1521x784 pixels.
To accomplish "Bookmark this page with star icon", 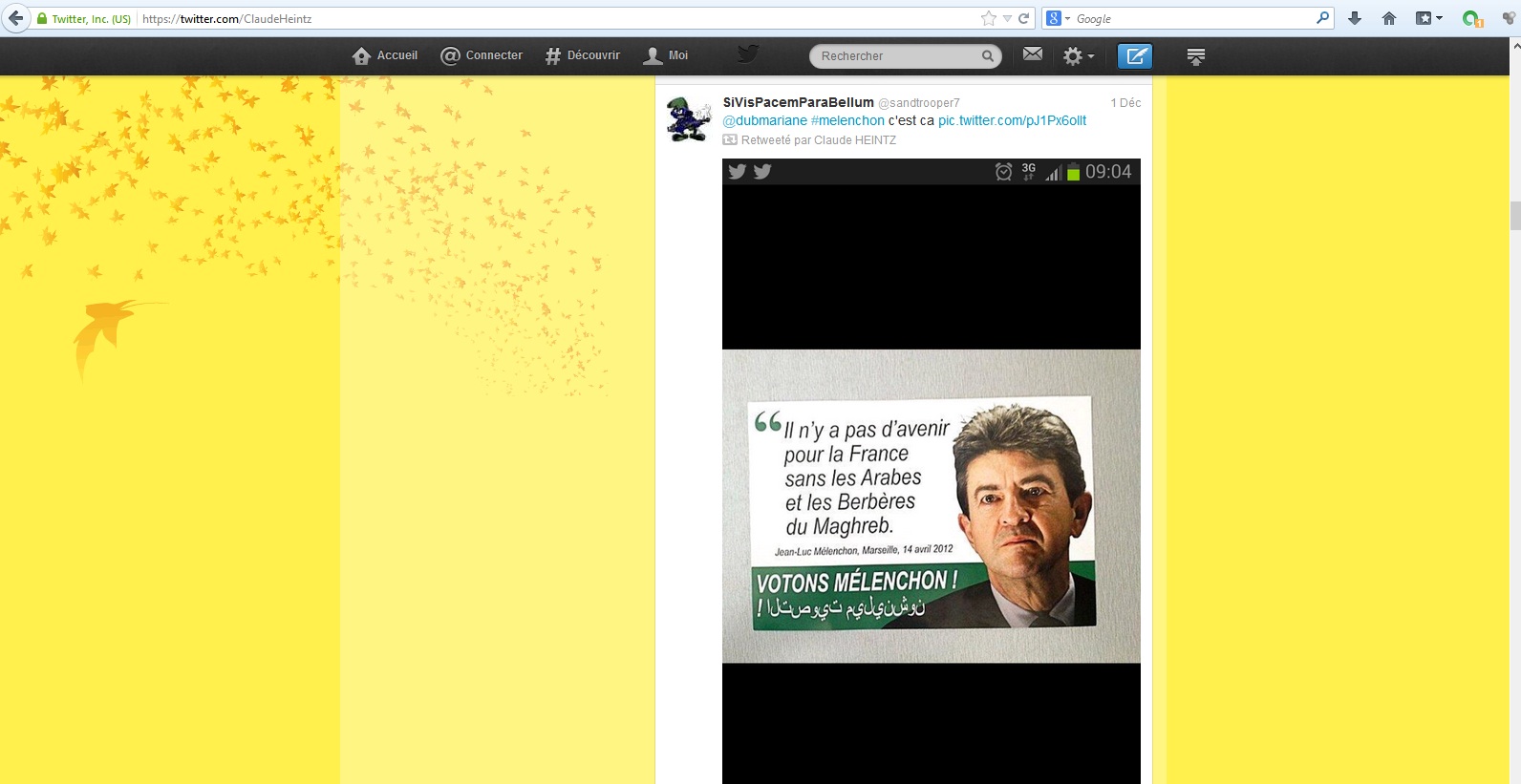I will (x=989, y=18).
